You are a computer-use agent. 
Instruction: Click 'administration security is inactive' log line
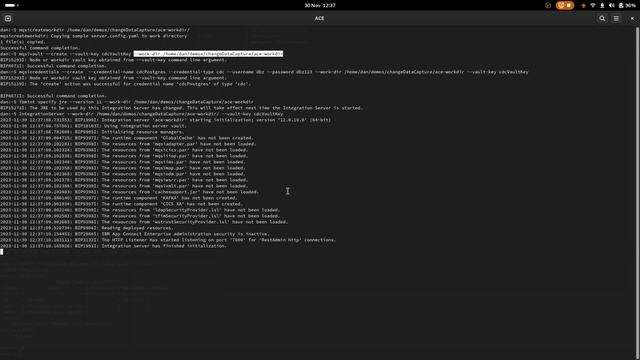(x=135, y=234)
